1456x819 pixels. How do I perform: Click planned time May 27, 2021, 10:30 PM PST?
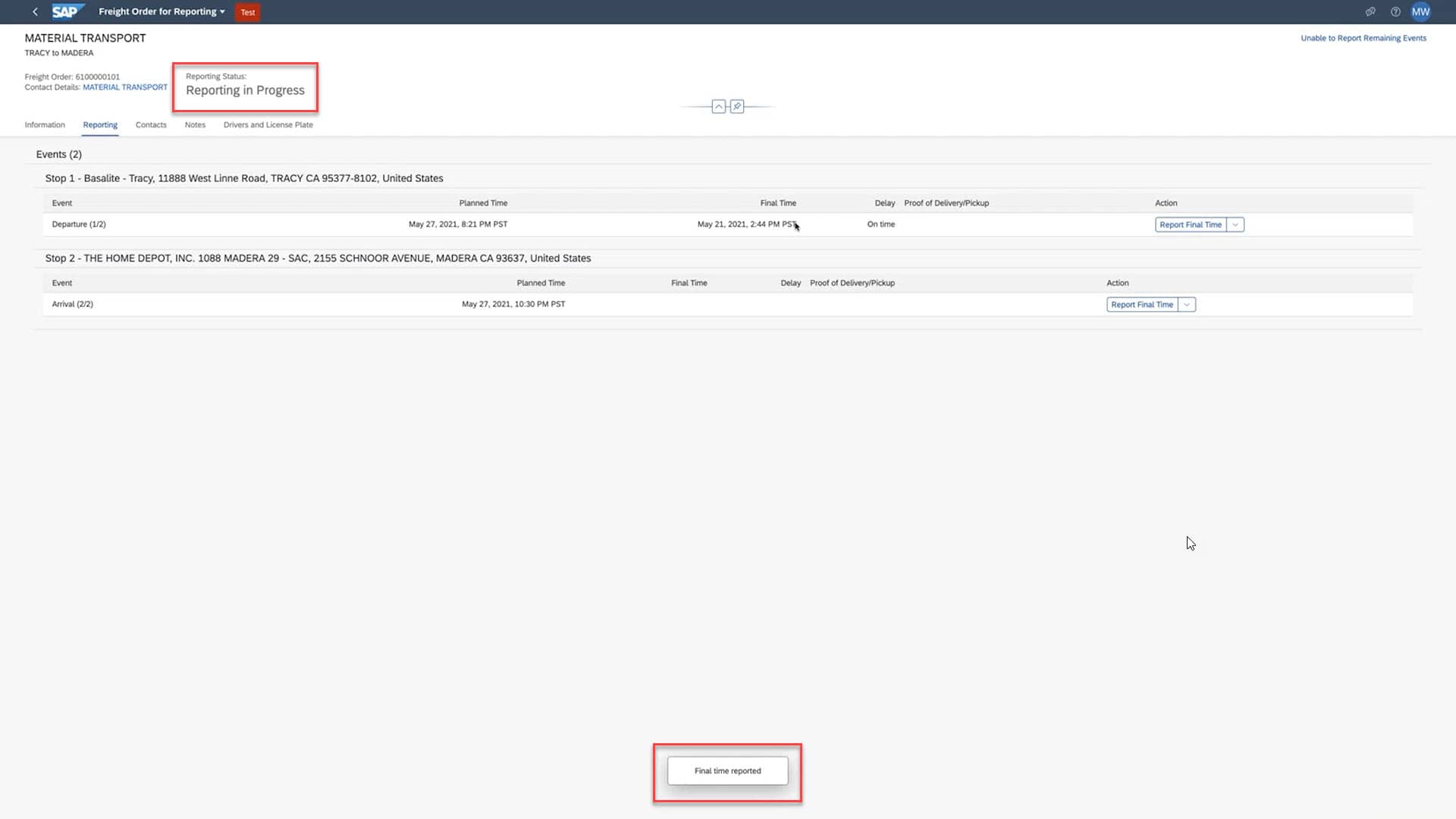(x=513, y=304)
